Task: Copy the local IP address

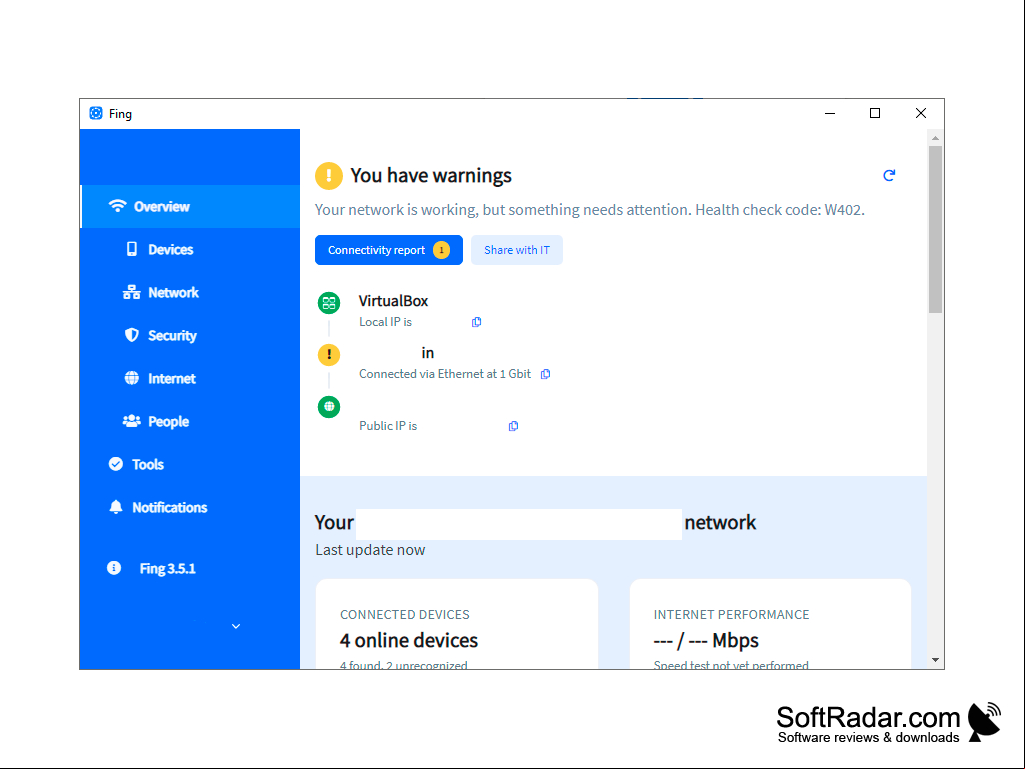Action: point(477,322)
